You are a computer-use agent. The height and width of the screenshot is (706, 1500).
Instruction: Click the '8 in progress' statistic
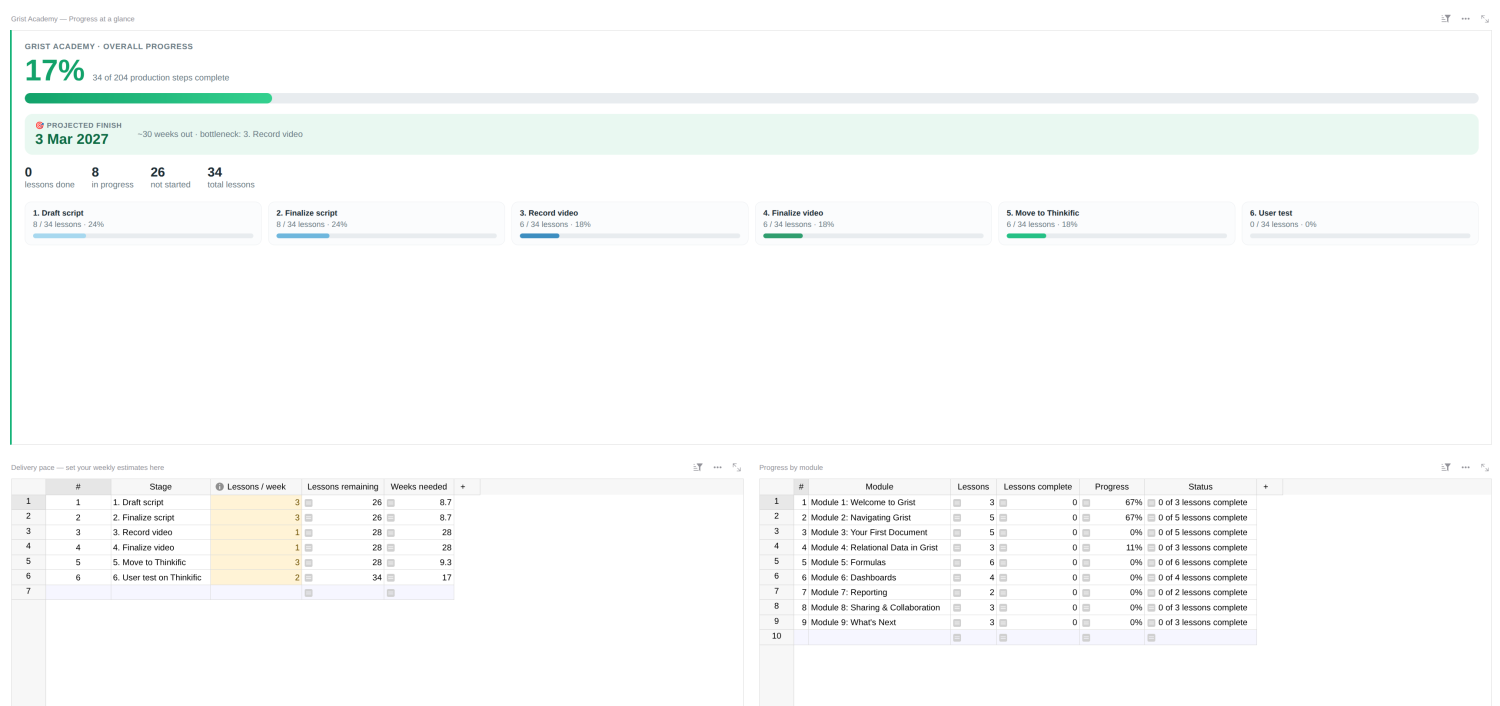tap(112, 177)
